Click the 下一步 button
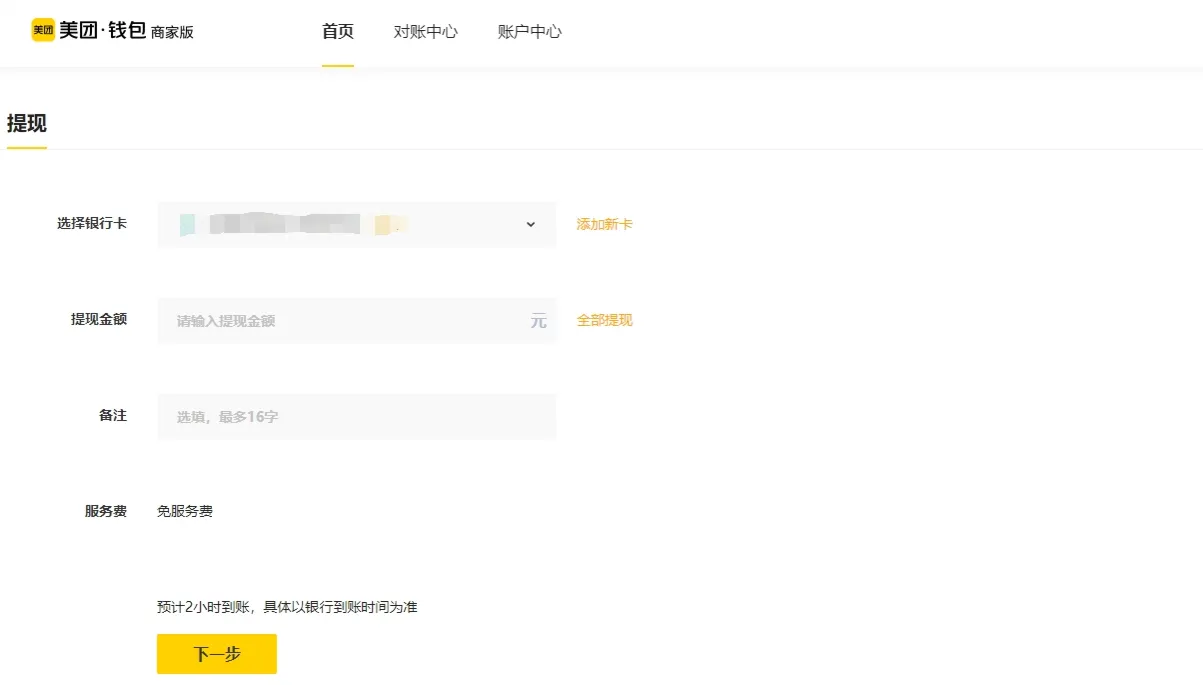Viewport: 1203px width, 685px height. click(217, 654)
